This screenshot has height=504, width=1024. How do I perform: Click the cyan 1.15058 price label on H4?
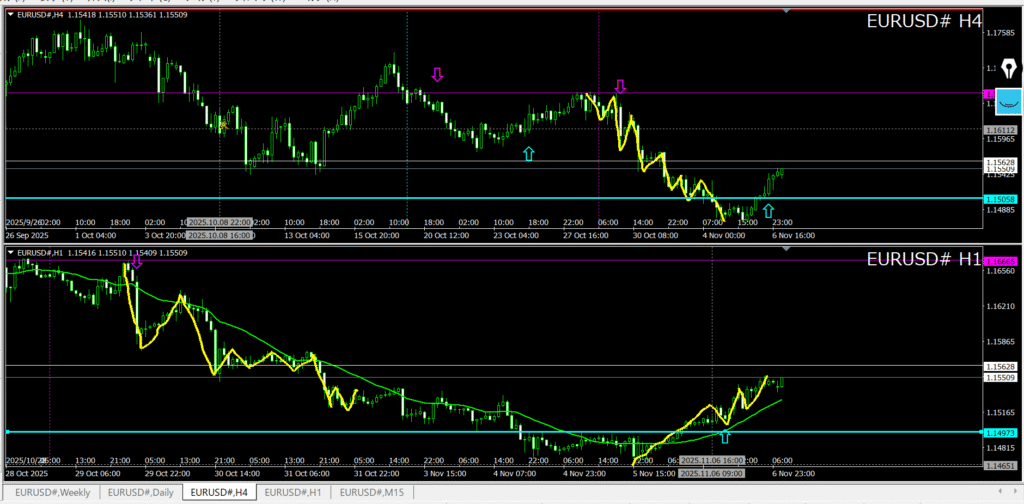[x=1001, y=198]
